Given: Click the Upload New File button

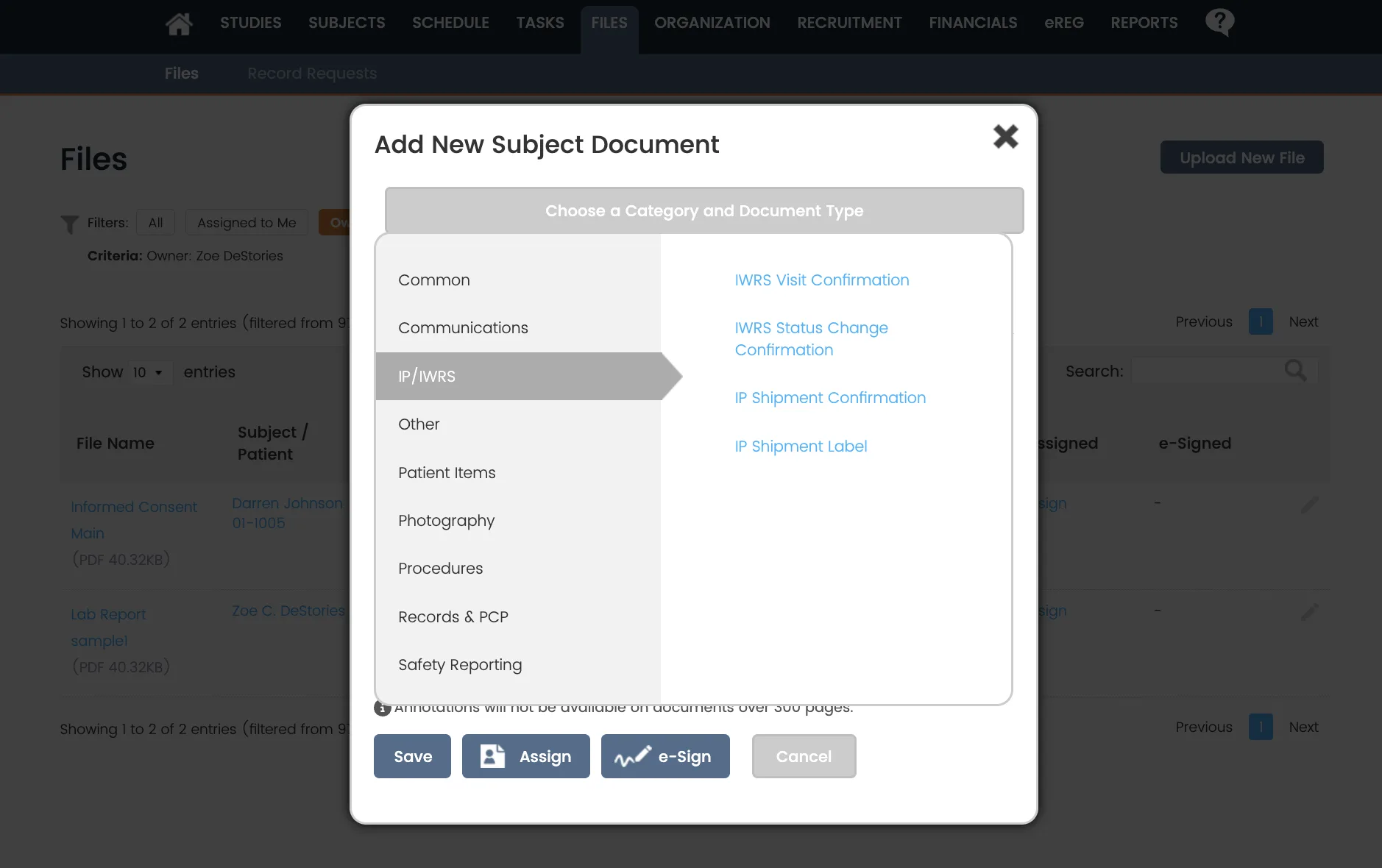Looking at the screenshot, I should 1241,157.
